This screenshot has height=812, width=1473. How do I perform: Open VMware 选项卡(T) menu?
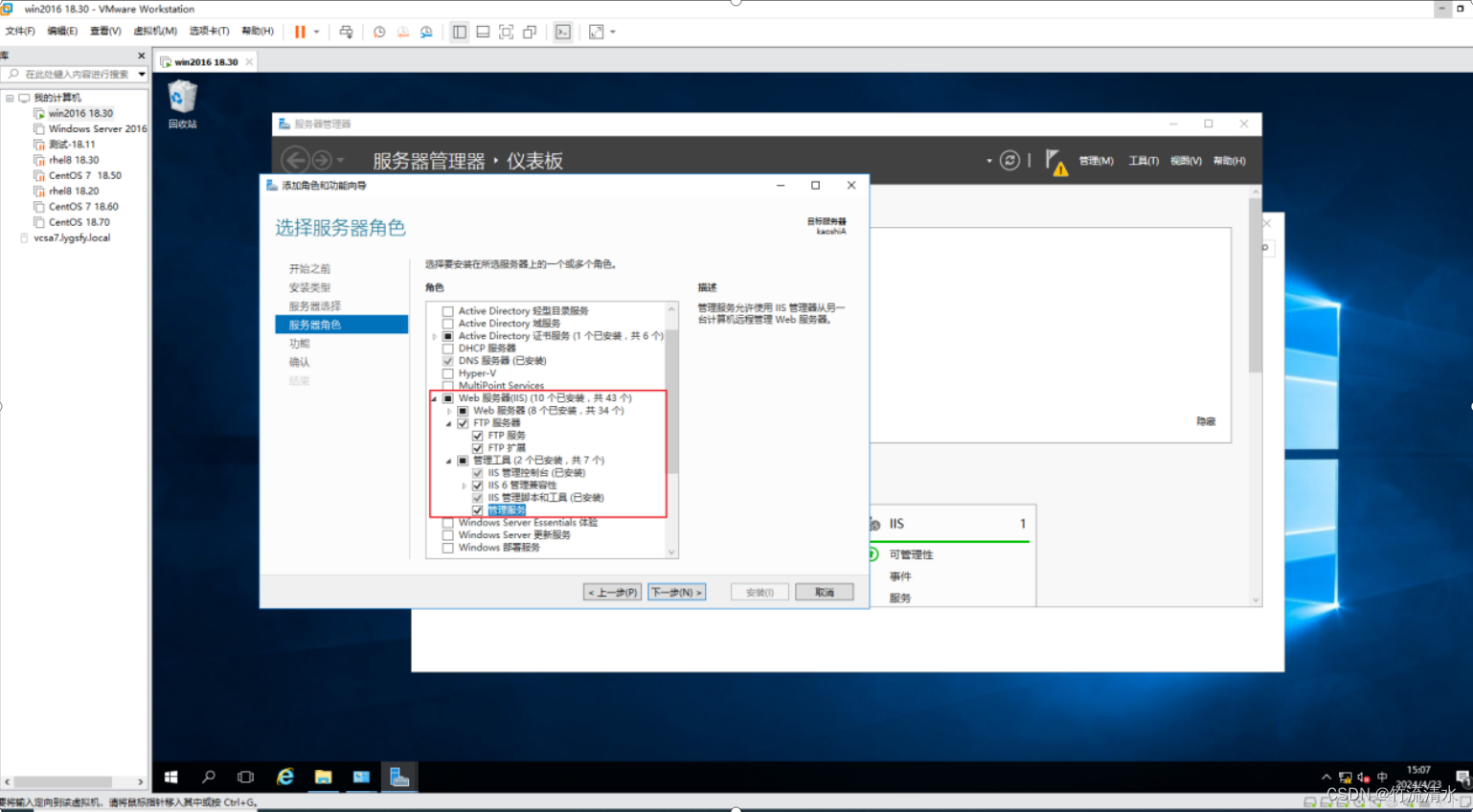click(209, 32)
